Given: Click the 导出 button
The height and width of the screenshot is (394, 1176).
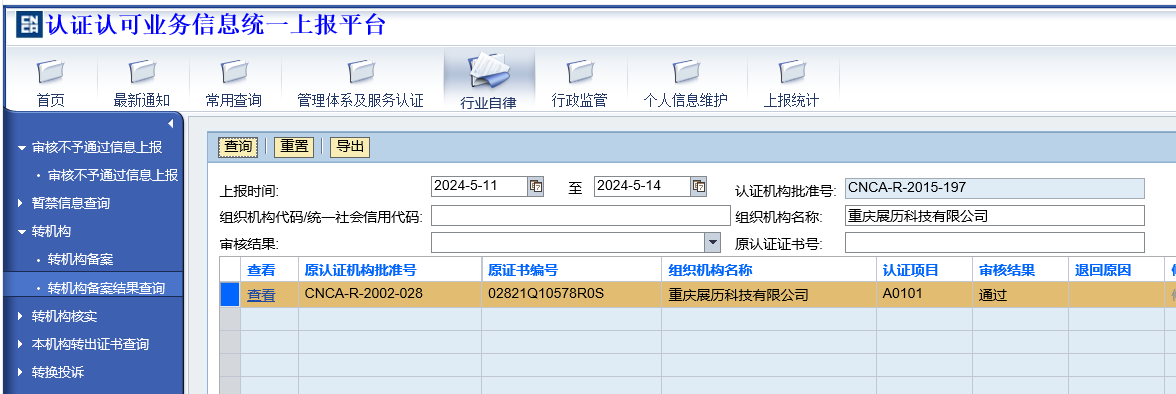Looking at the screenshot, I should (350, 147).
